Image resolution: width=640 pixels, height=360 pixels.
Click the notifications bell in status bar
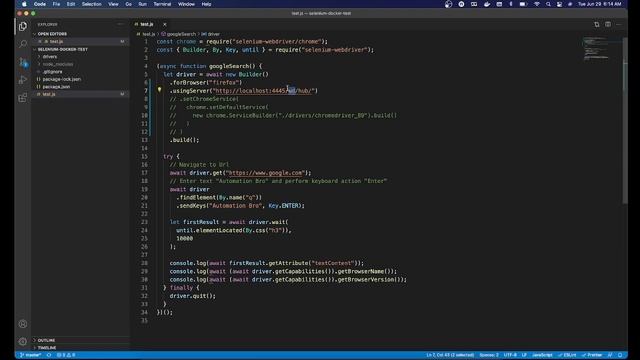[x=620, y=355]
